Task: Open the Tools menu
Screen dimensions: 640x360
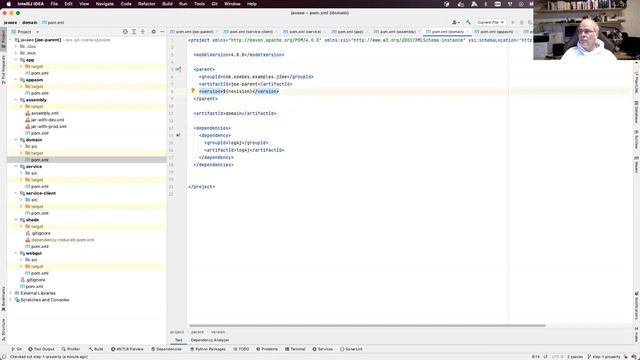Action: click(199, 4)
